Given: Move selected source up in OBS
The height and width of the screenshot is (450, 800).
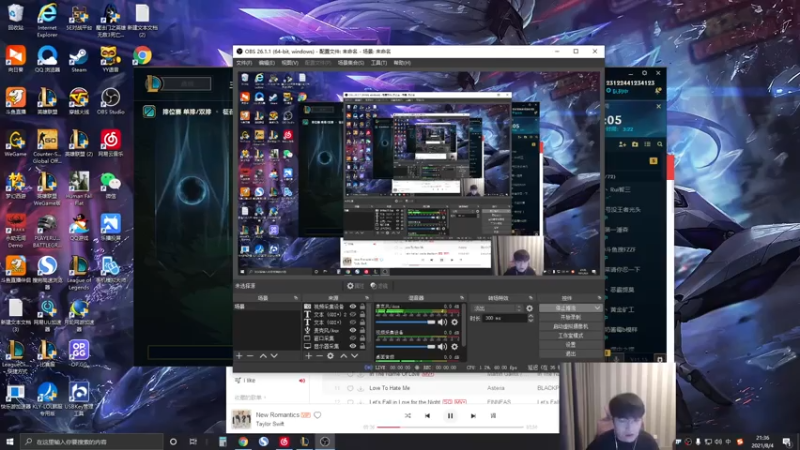Looking at the screenshot, I should [x=343, y=356].
